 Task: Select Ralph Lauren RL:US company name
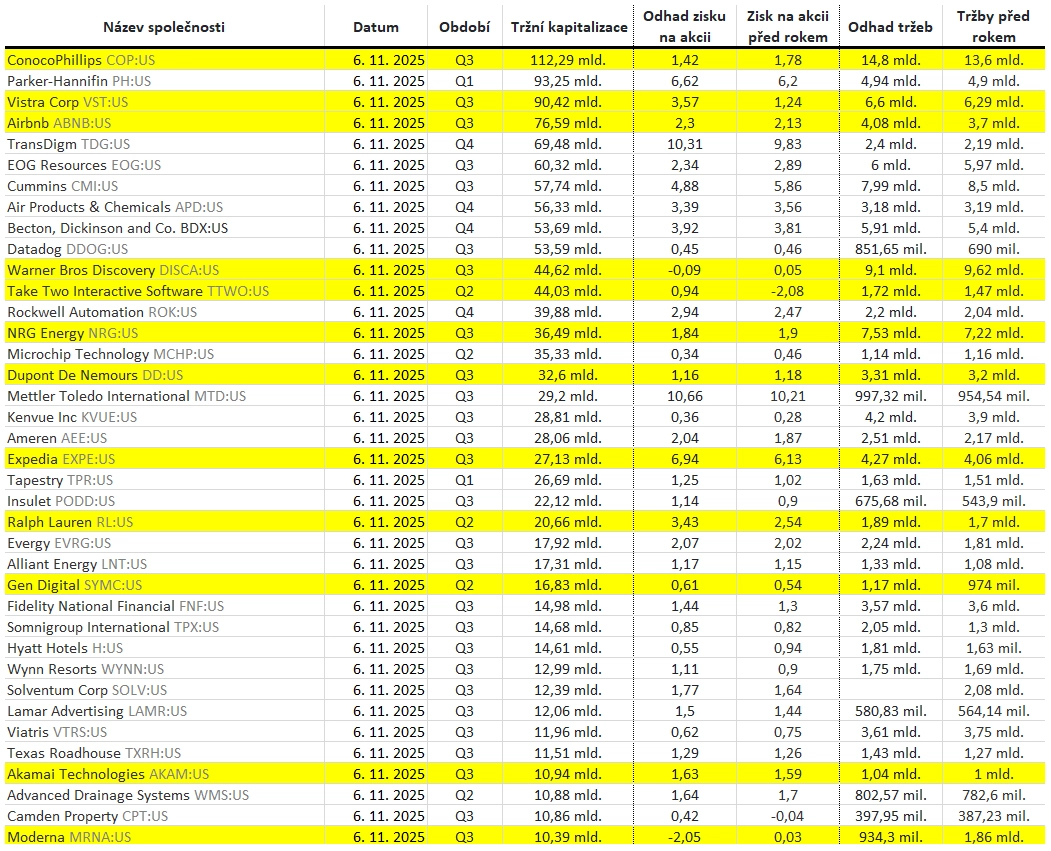click(x=70, y=523)
